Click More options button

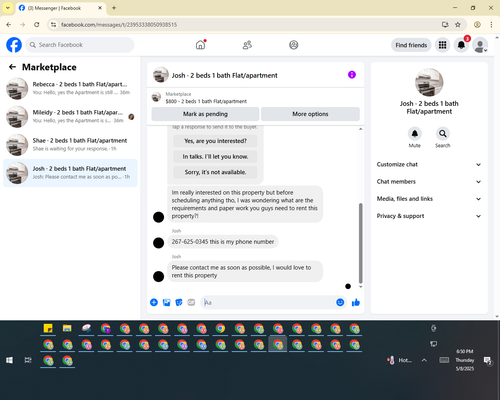click(x=310, y=114)
